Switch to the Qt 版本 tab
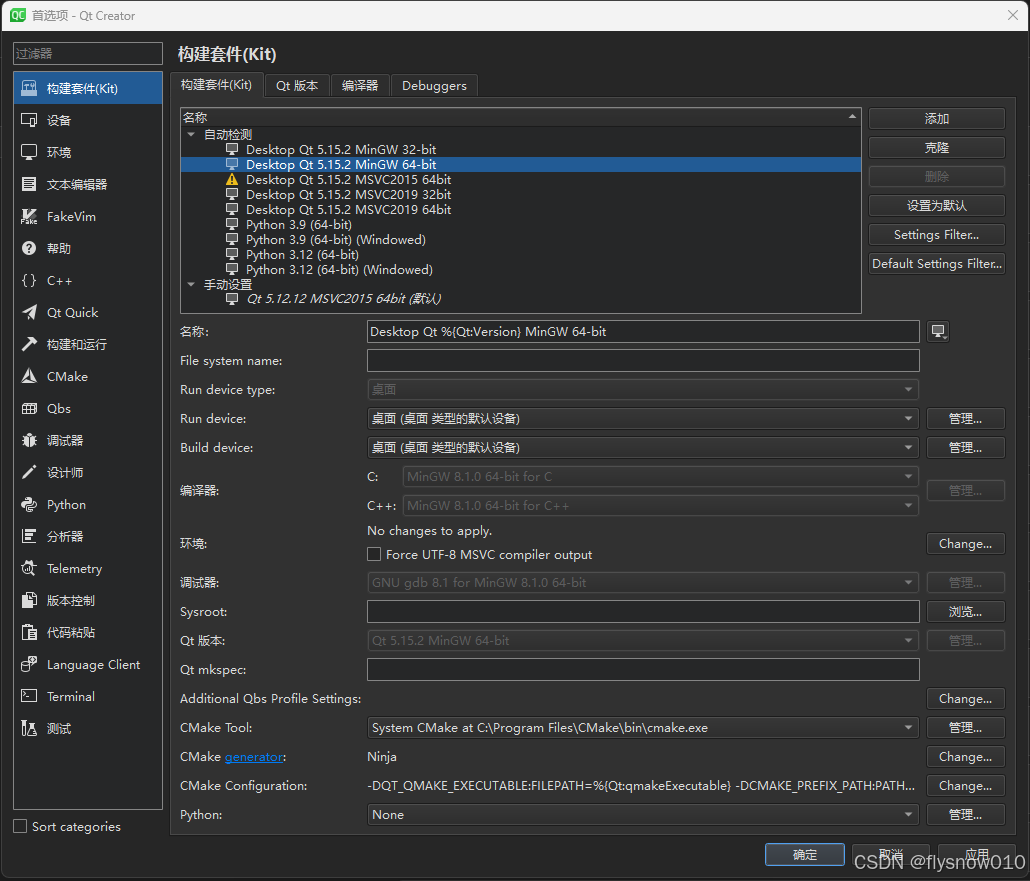1030x881 pixels. point(297,85)
